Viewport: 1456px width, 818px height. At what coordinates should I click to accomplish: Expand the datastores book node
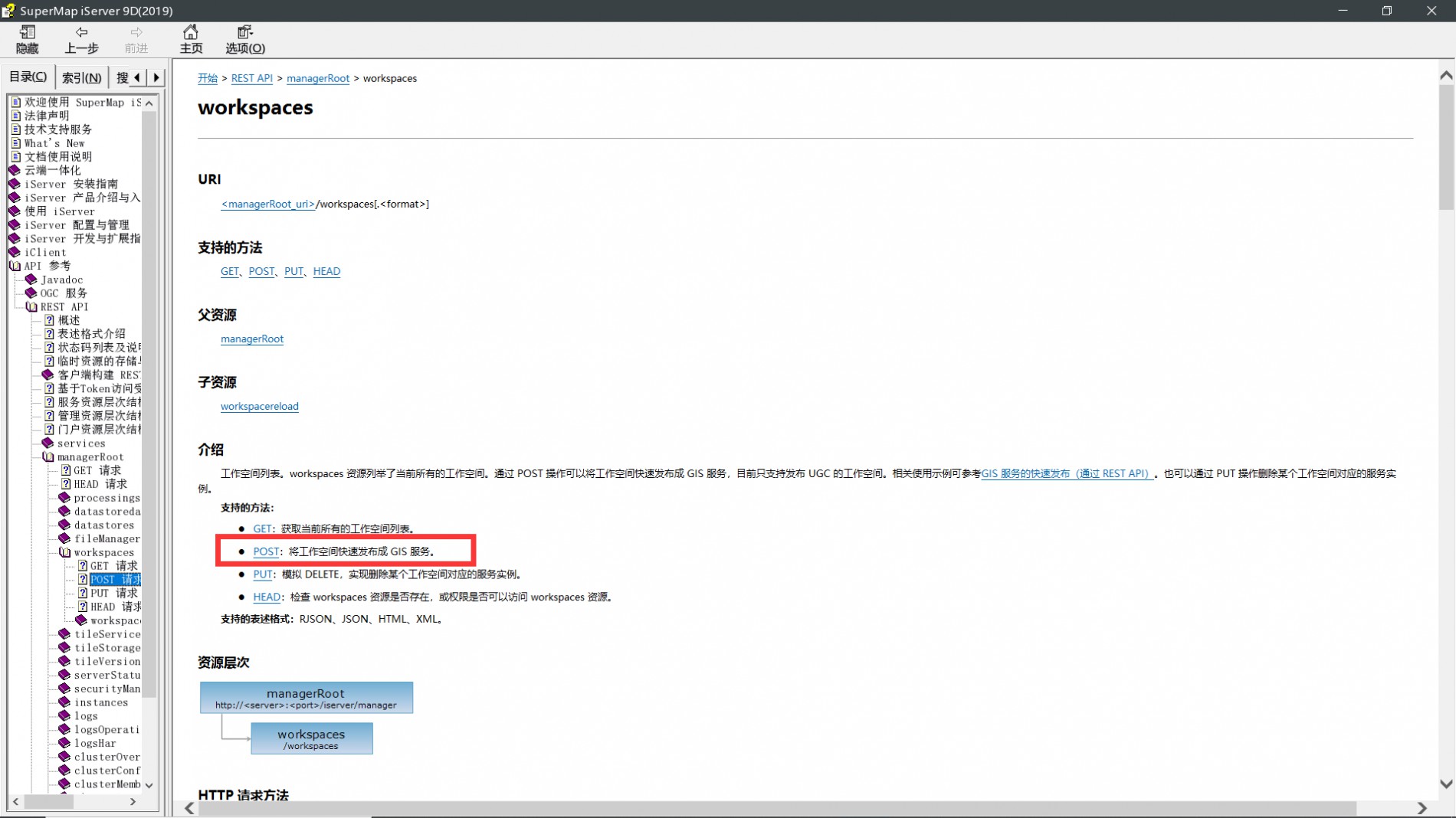65,525
